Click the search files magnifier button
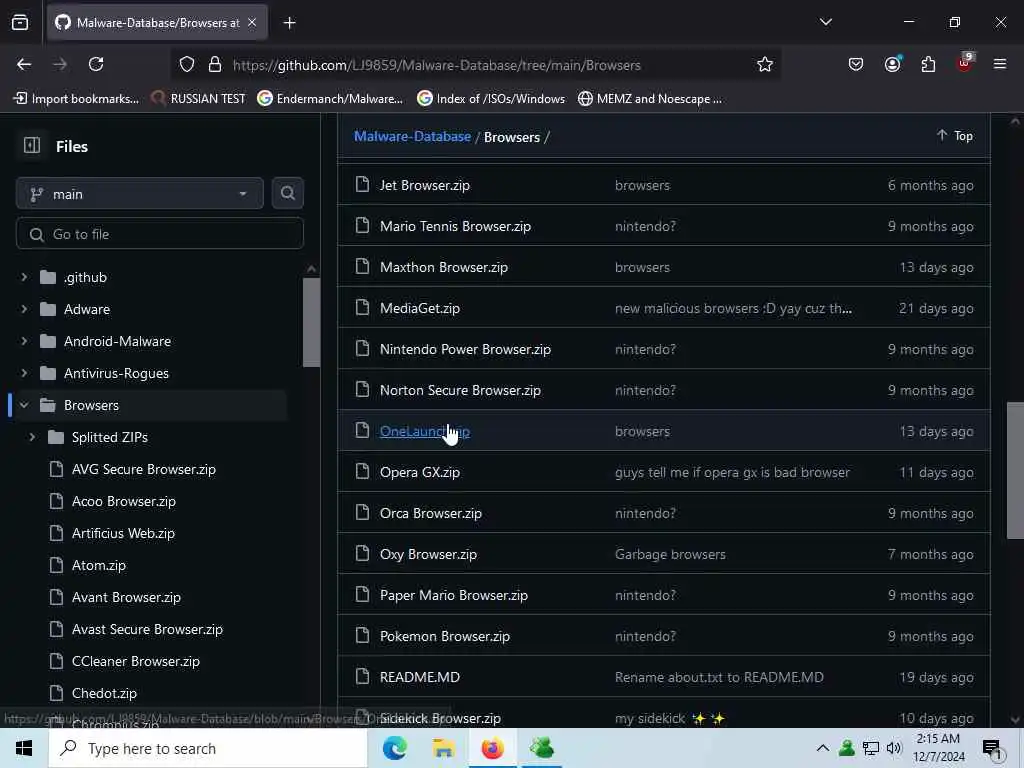Image resolution: width=1024 pixels, height=768 pixels. [x=287, y=193]
